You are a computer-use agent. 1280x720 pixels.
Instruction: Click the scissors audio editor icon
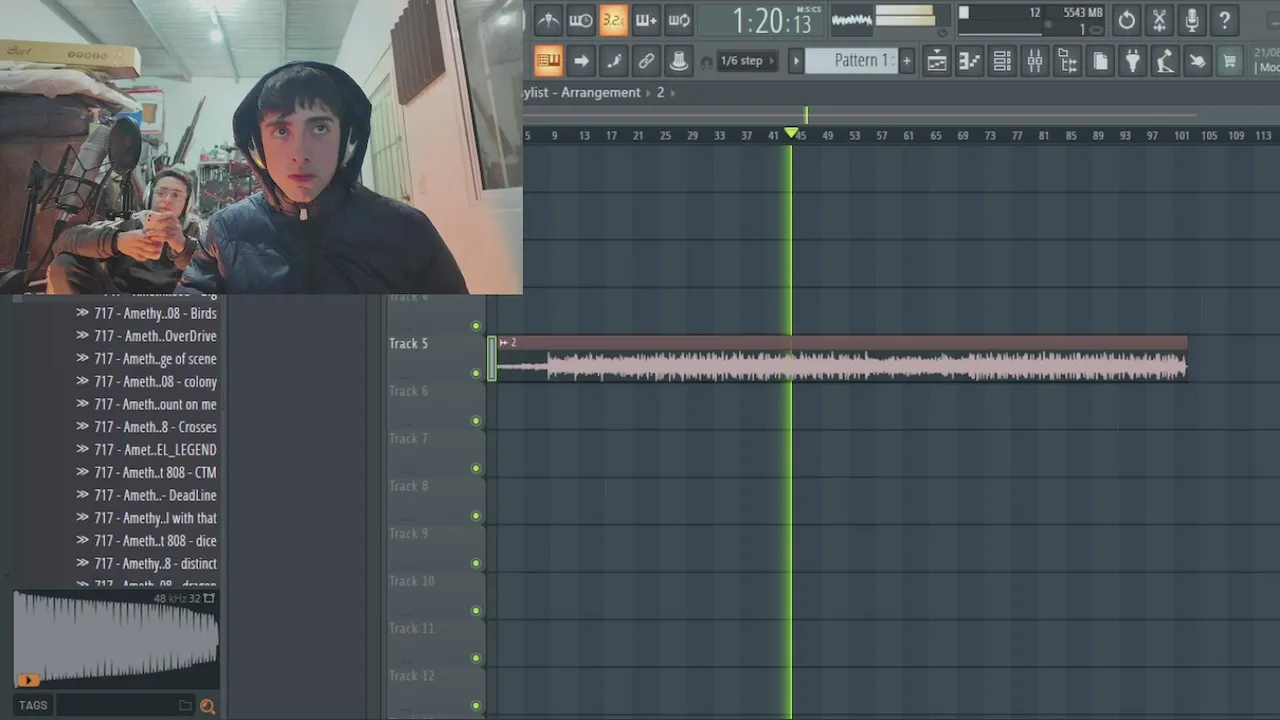1159,20
